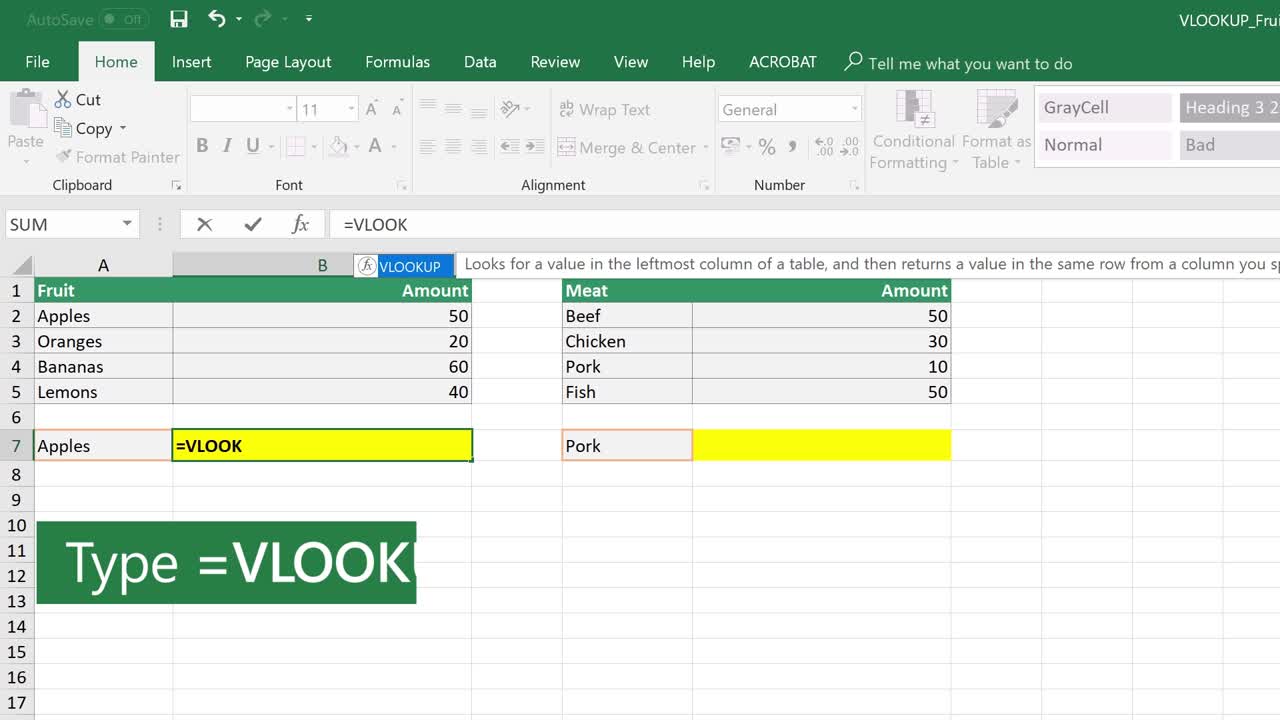
Task: Click the Redo arrow icon
Action: (263, 18)
